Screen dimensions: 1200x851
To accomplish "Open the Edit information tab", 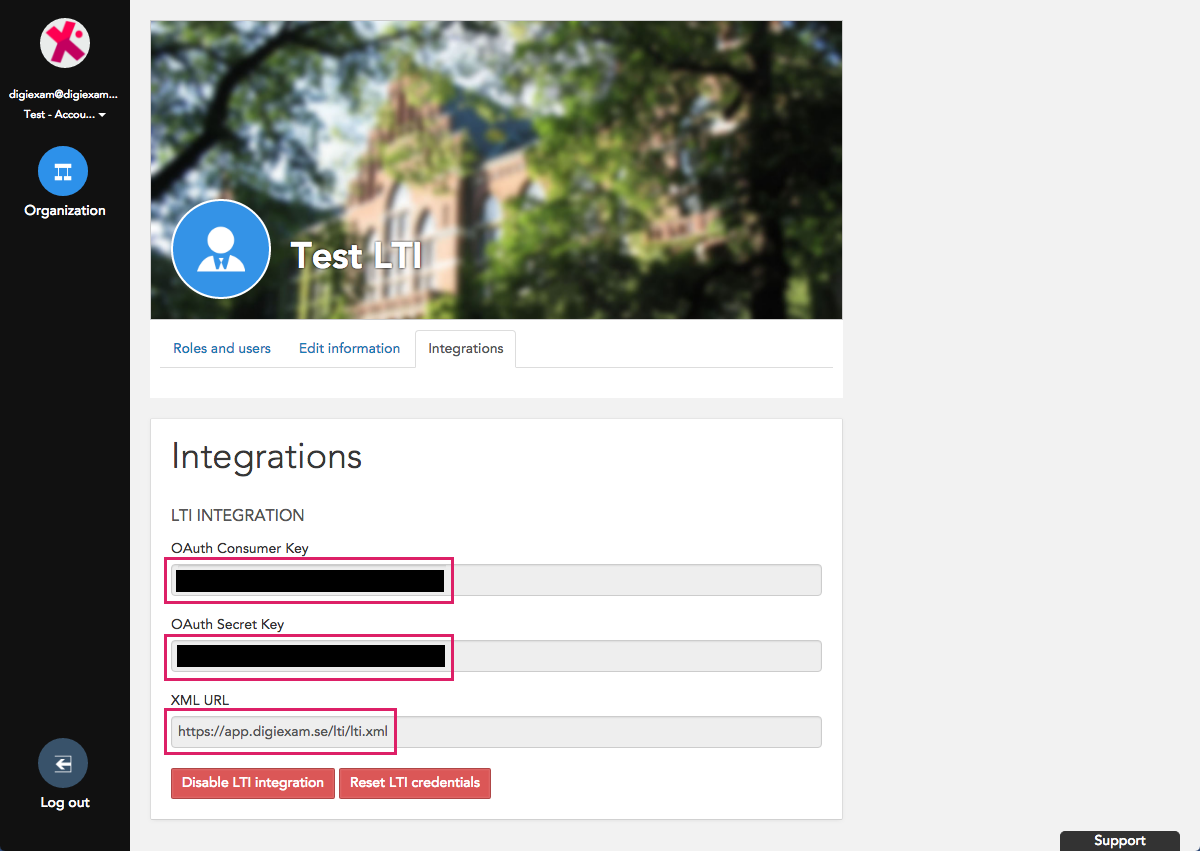I will [x=349, y=348].
